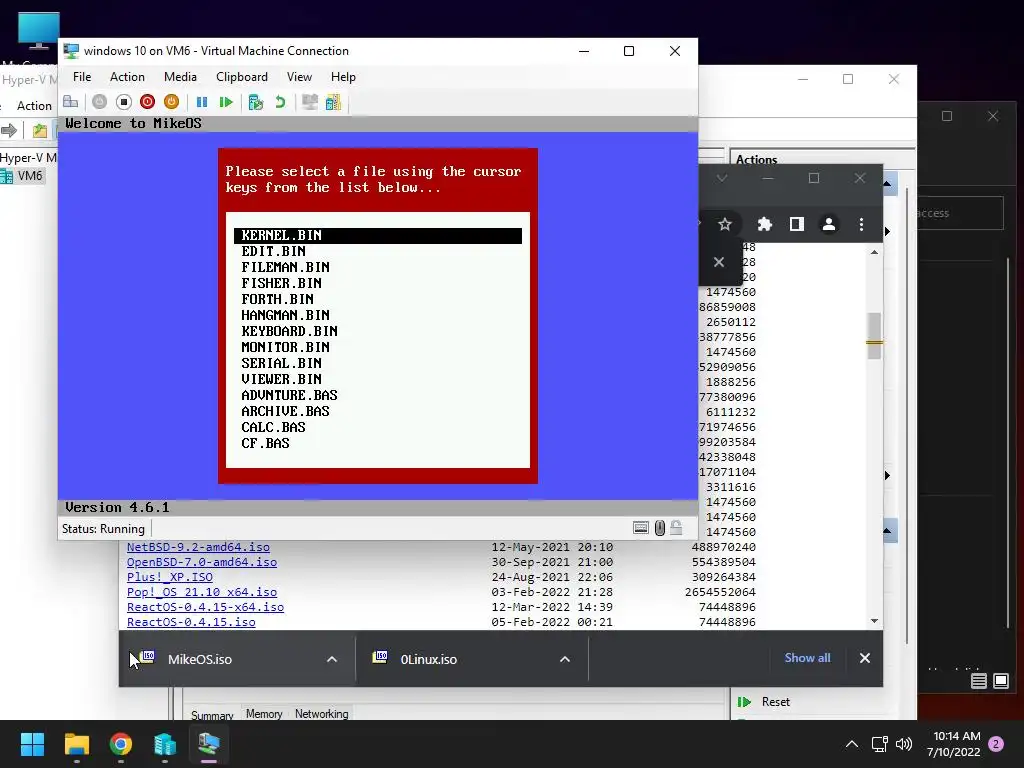Open the View menu
Image resolution: width=1024 pixels, height=768 pixels.
(299, 77)
